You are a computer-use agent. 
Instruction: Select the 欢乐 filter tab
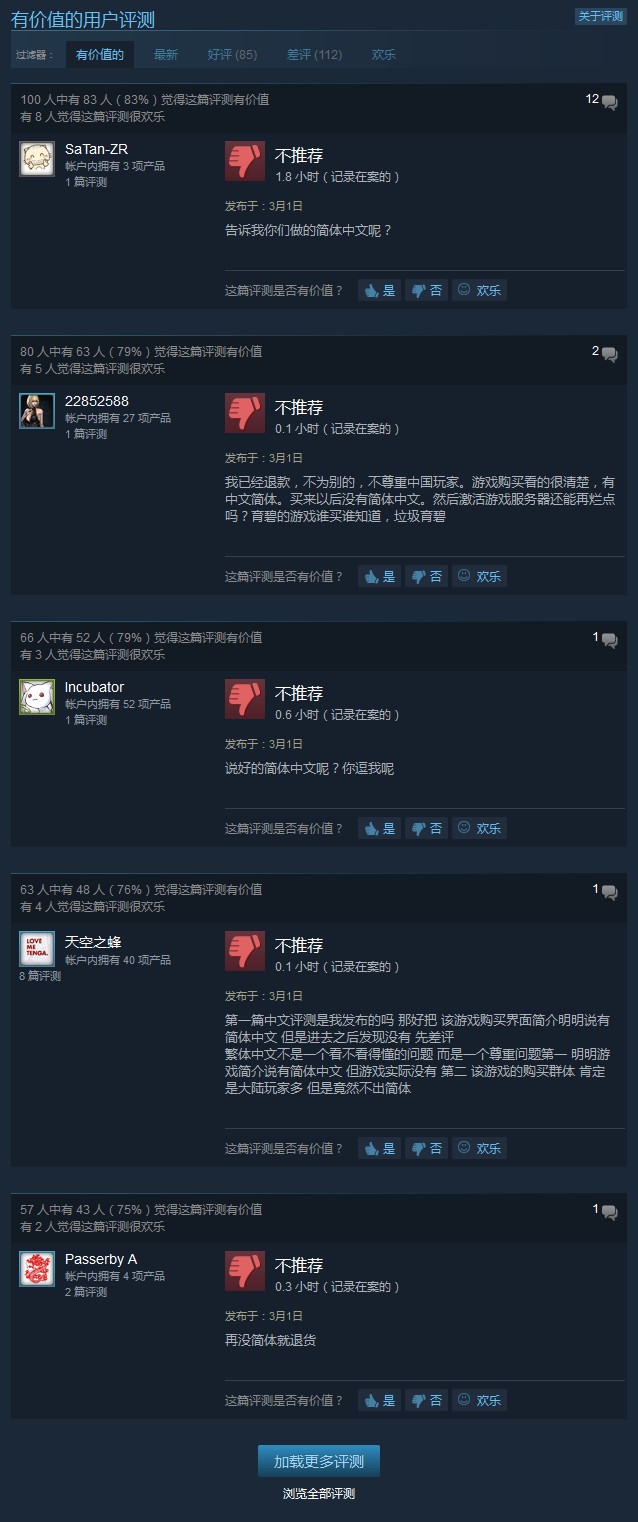coord(384,55)
